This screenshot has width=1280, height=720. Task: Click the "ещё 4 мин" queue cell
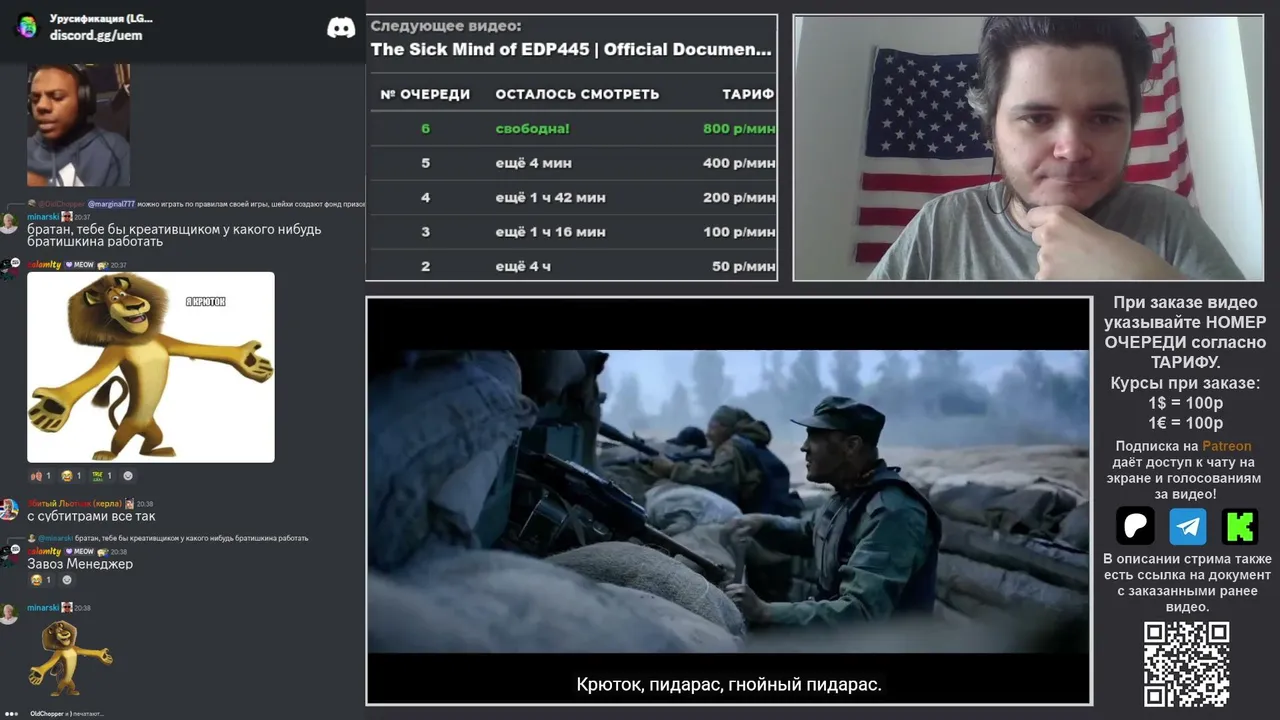click(x=534, y=163)
